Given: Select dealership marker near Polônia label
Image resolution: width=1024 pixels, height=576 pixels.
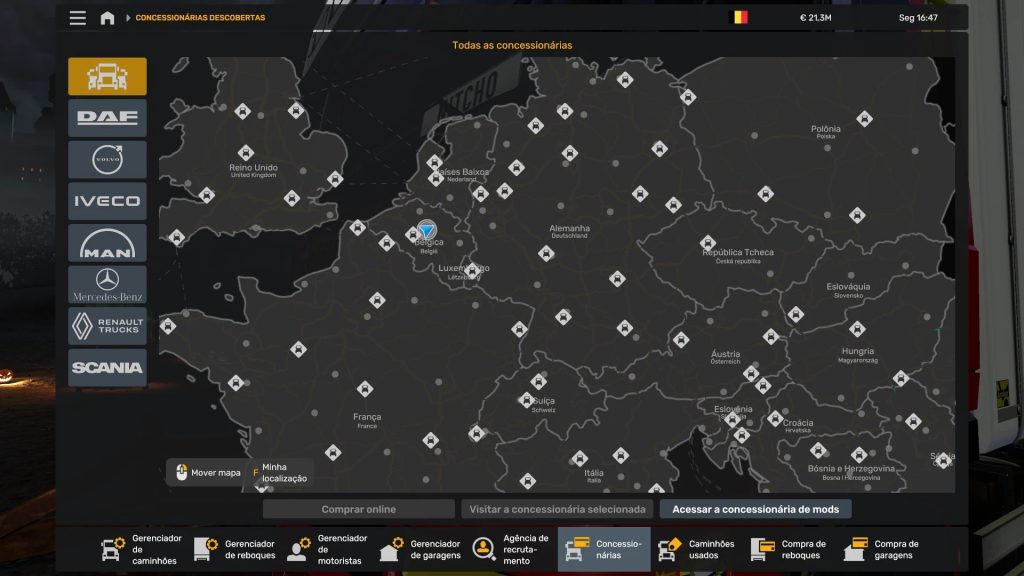Looking at the screenshot, I should (x=865, y=119).
